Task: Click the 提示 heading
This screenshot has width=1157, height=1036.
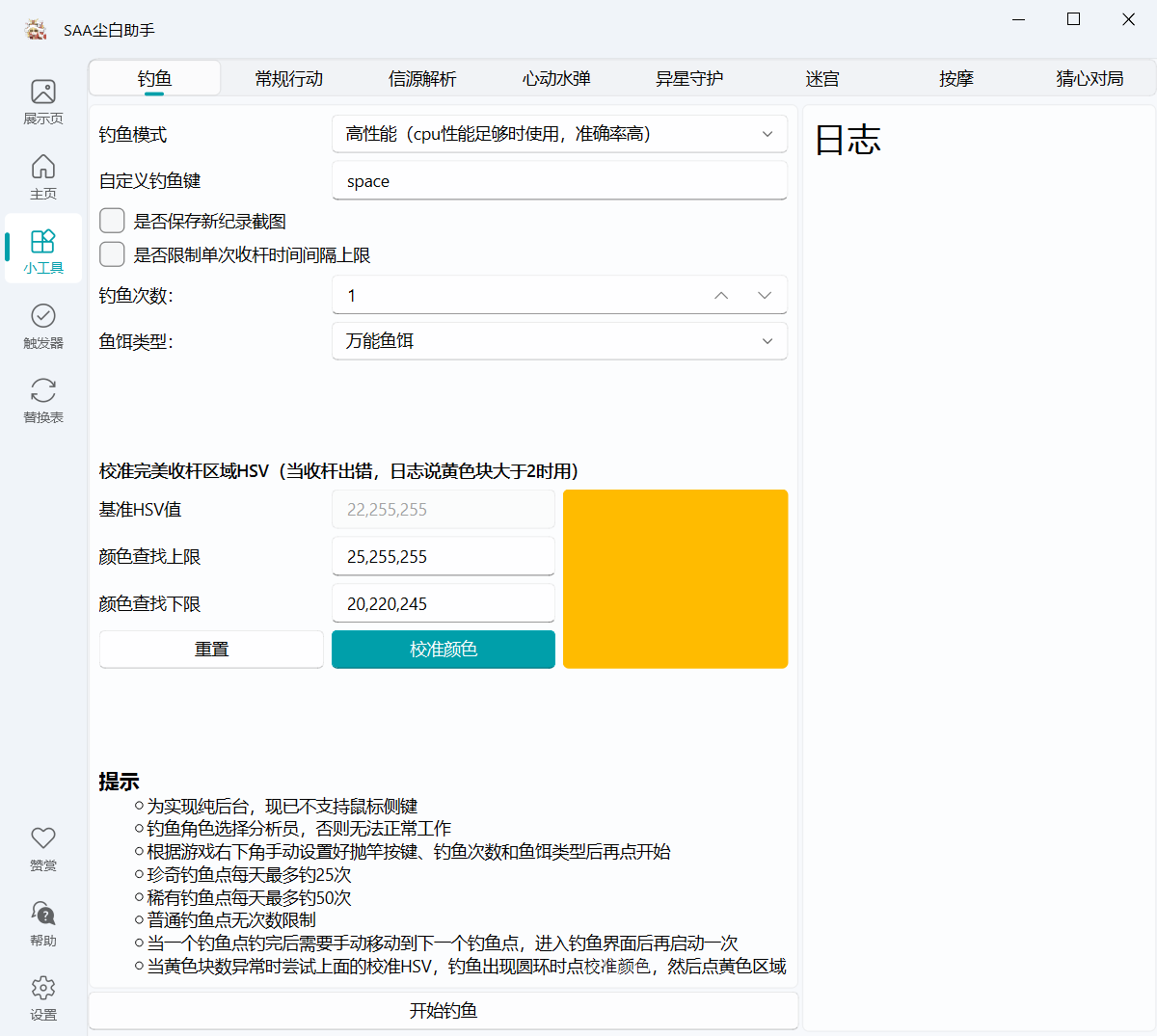Action: (x=119, y=782)
